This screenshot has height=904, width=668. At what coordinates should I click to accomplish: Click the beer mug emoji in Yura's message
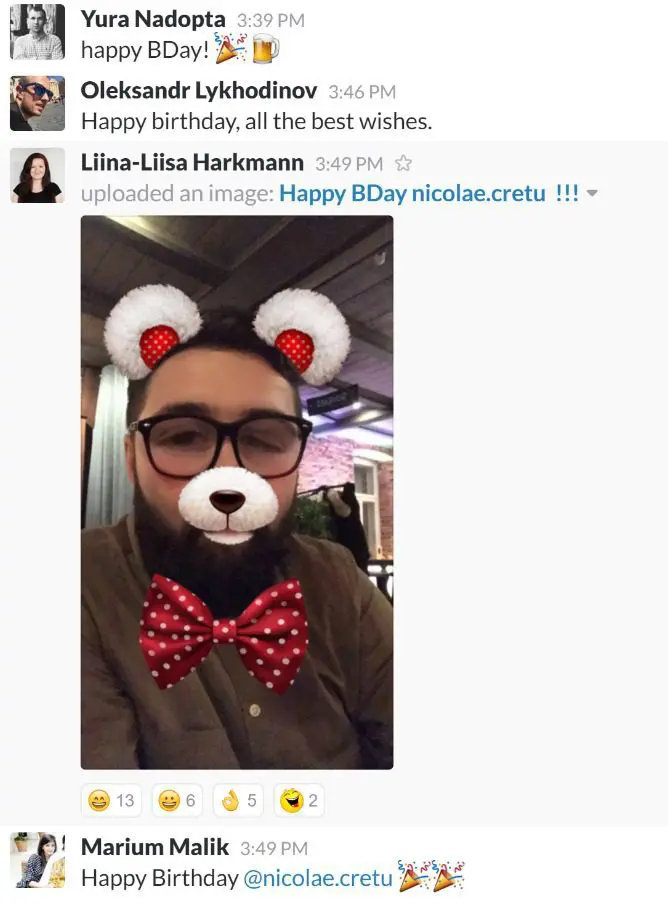click(x=266, y=48)
